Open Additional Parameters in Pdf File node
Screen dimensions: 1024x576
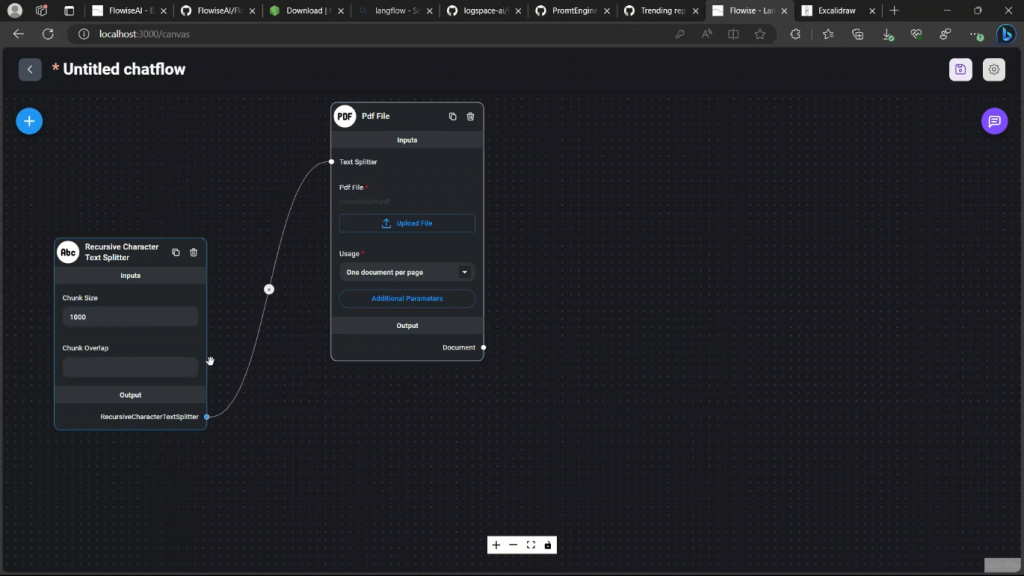point(407,298)
